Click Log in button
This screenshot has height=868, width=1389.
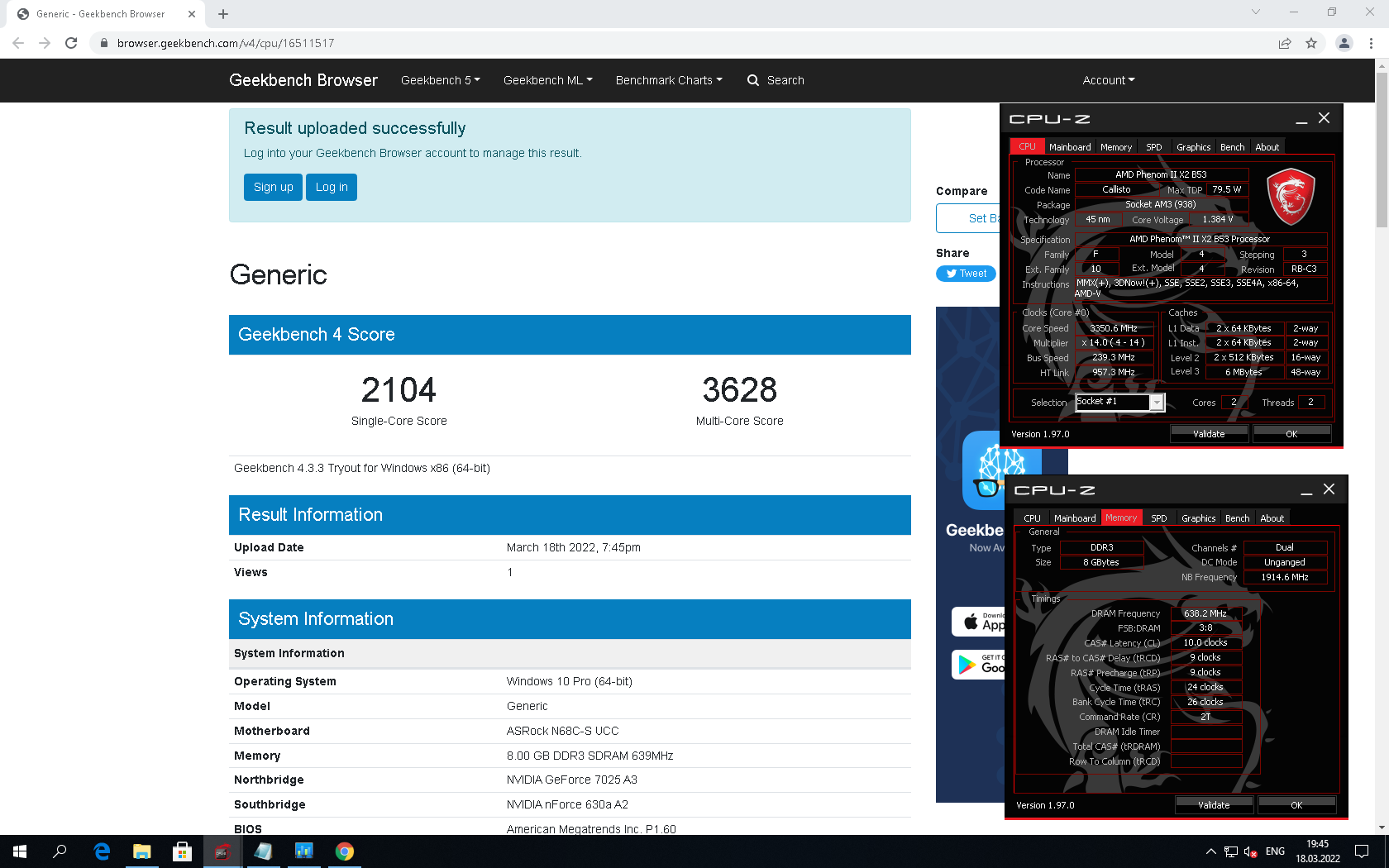pyautogui.click(x=332, y=187)
